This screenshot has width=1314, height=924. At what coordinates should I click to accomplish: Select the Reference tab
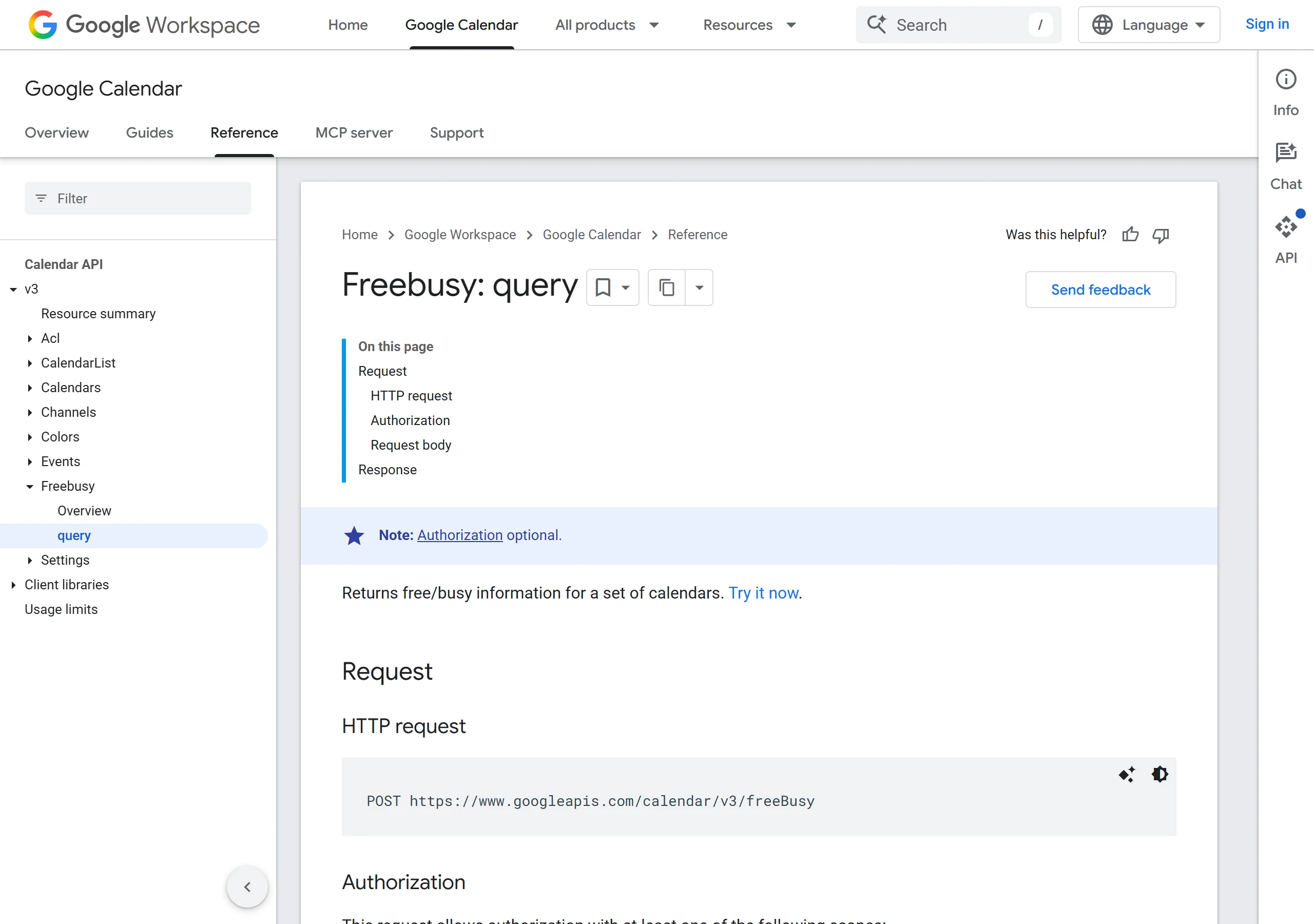point(244,132)
